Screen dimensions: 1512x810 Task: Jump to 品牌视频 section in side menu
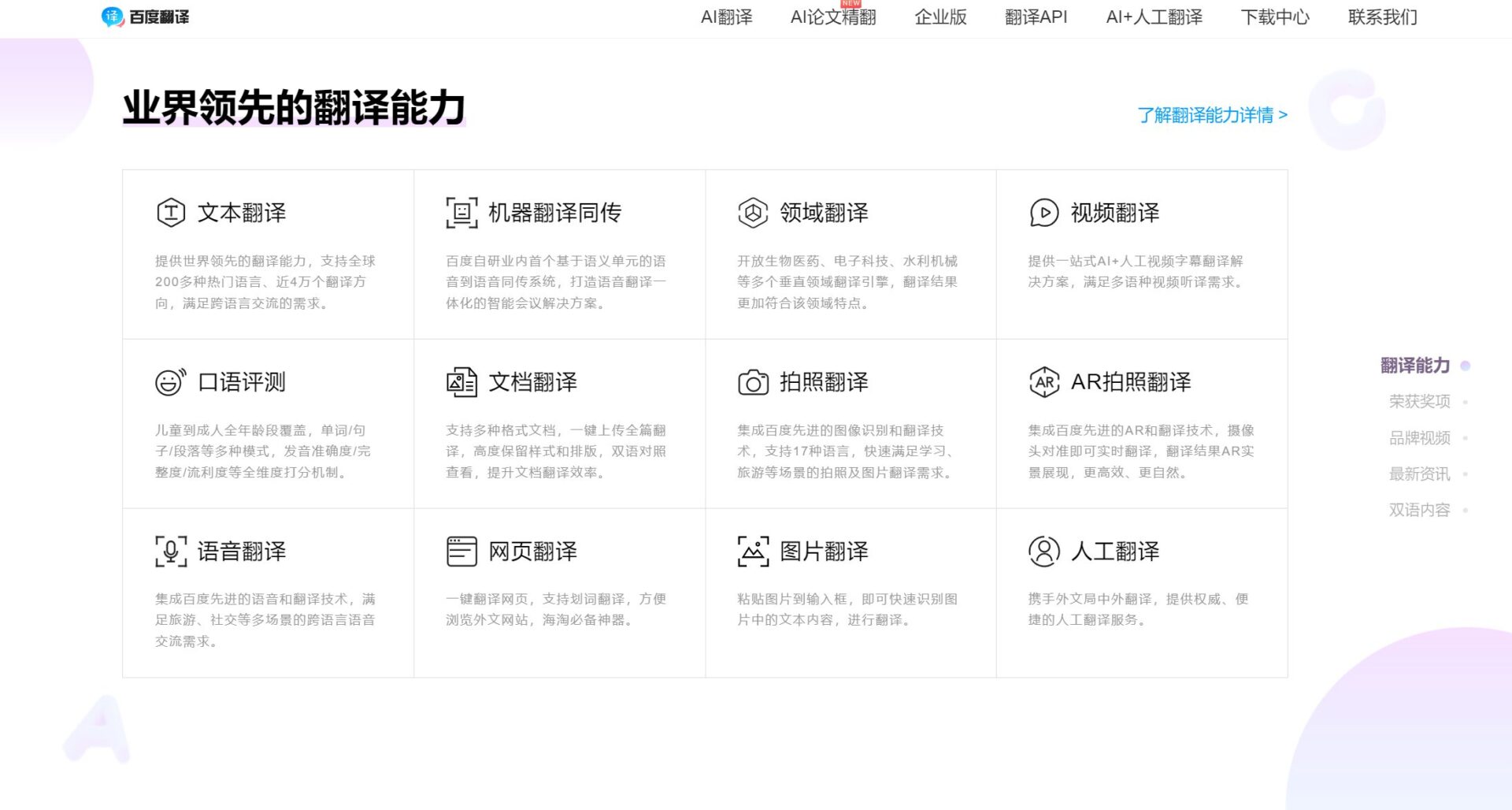1420,438
